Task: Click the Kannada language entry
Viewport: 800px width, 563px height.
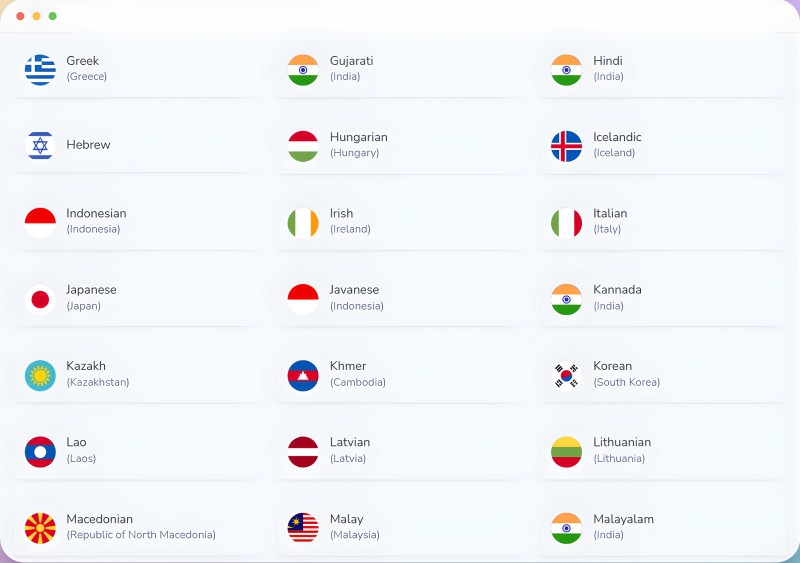Action: click(x=663, y=299)
